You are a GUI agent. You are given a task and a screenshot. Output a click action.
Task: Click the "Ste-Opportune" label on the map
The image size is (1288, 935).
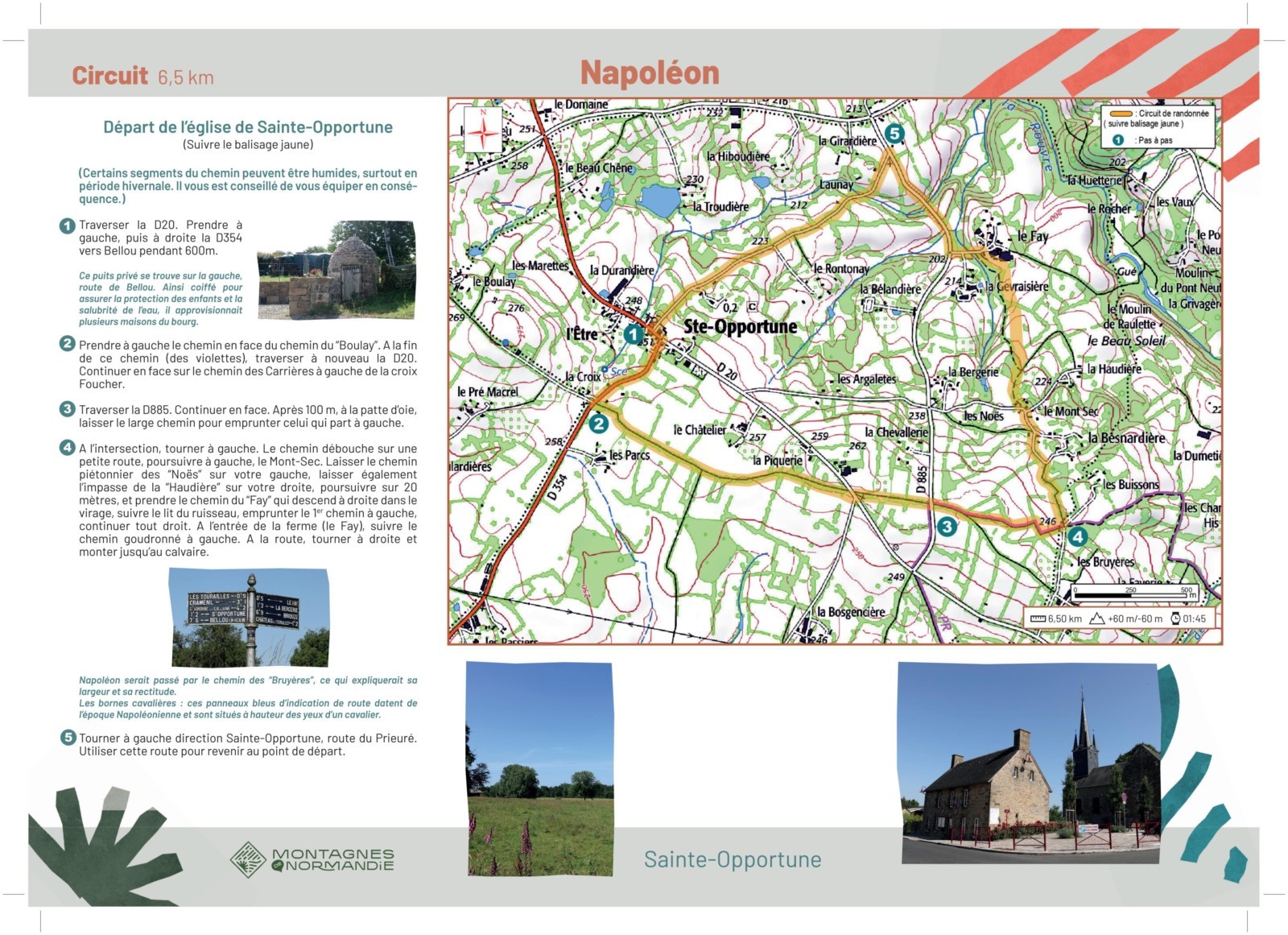[x=740, y=326]
